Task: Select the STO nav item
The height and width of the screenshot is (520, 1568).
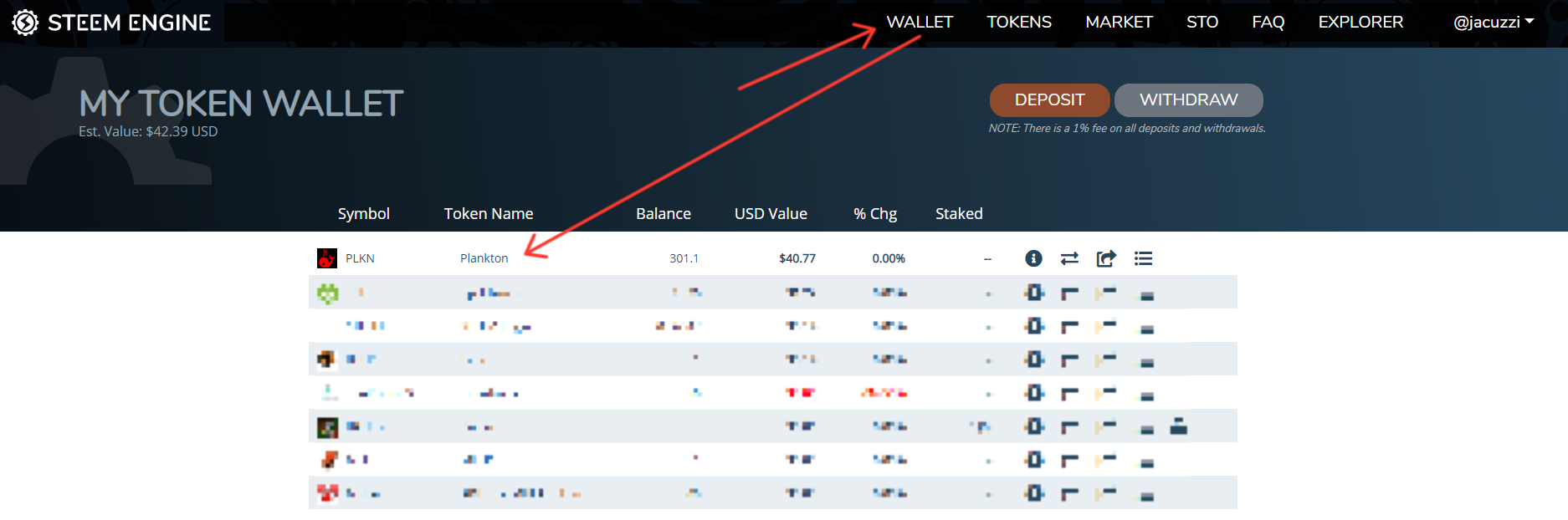Action: (x=1202, y=23)
